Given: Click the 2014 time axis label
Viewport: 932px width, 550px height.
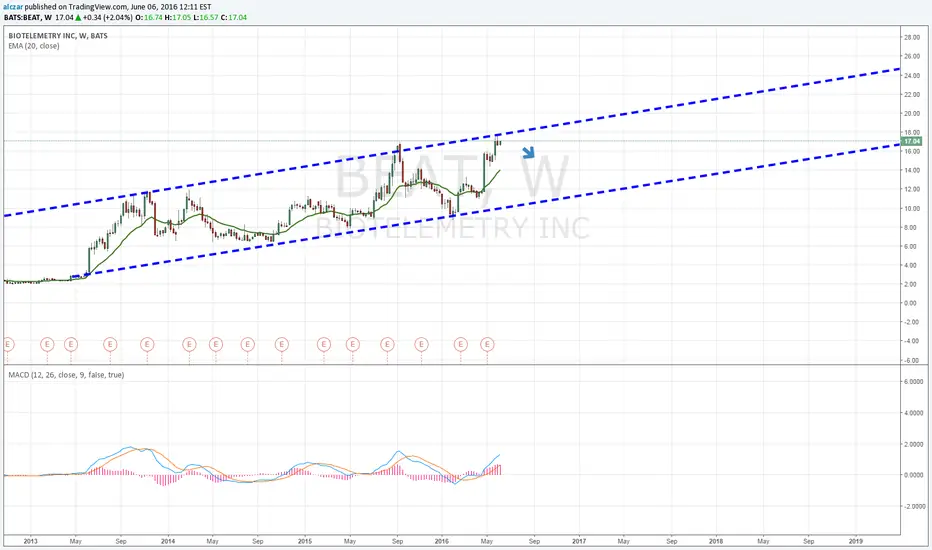Looking at the screenshot, I should coord(168,541).
